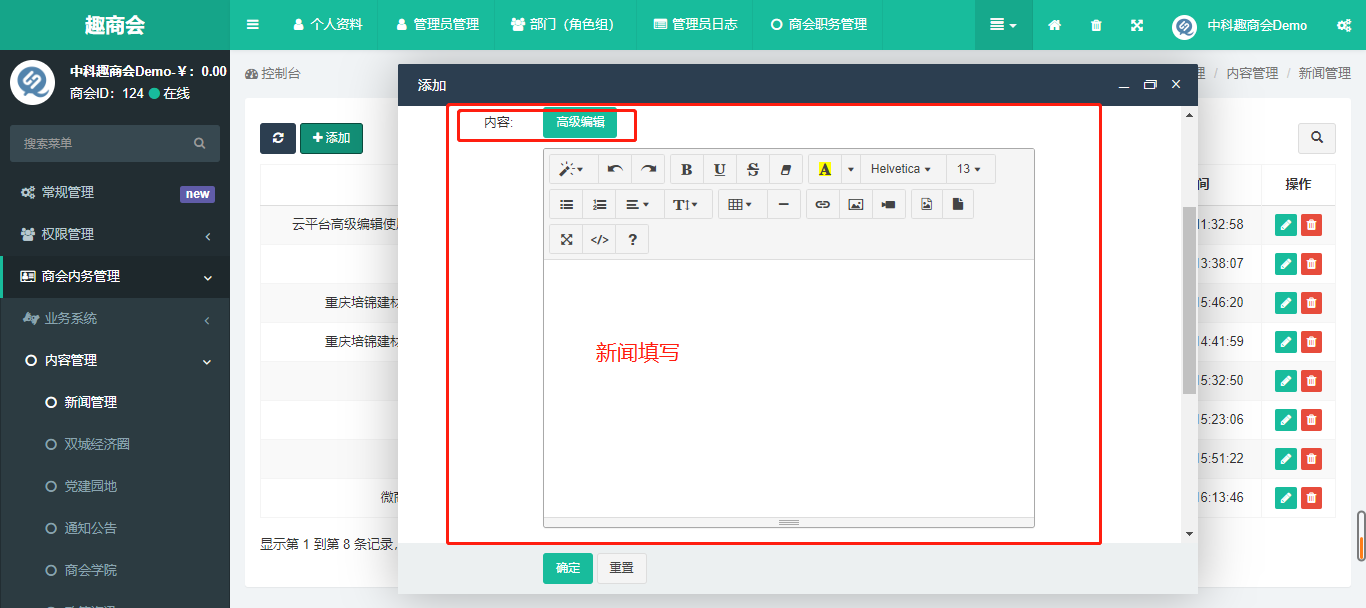Switch the editor to code view
Screen dimensions: 1366x608
tap(599, 239)
